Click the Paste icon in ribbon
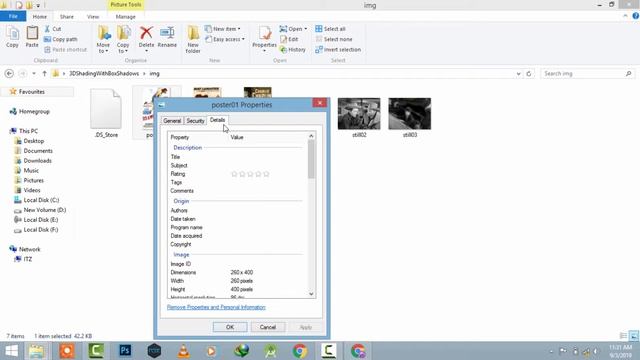Screen dimensions: 640x360 [32, 37]
